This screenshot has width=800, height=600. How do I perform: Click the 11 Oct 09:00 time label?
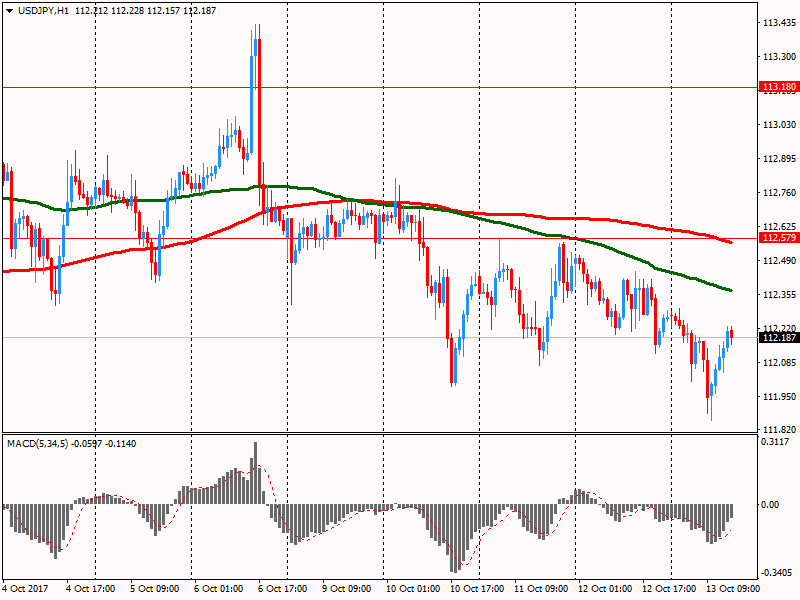[x=541, y=589]
